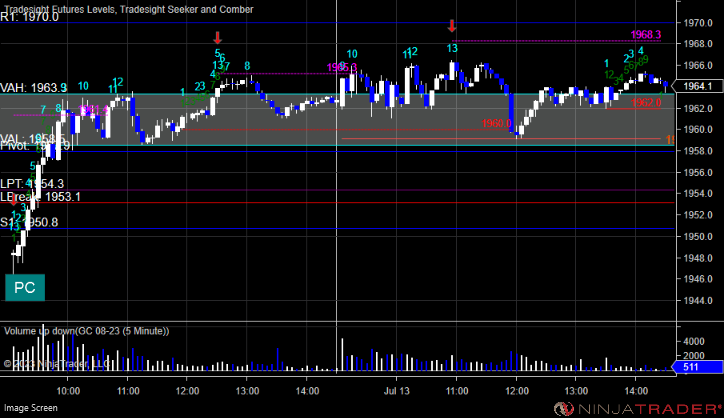The height and width of the screenshot is (418, 724).
Task: Click the 1956.0 price axis label
Action: tap(700, 173)
